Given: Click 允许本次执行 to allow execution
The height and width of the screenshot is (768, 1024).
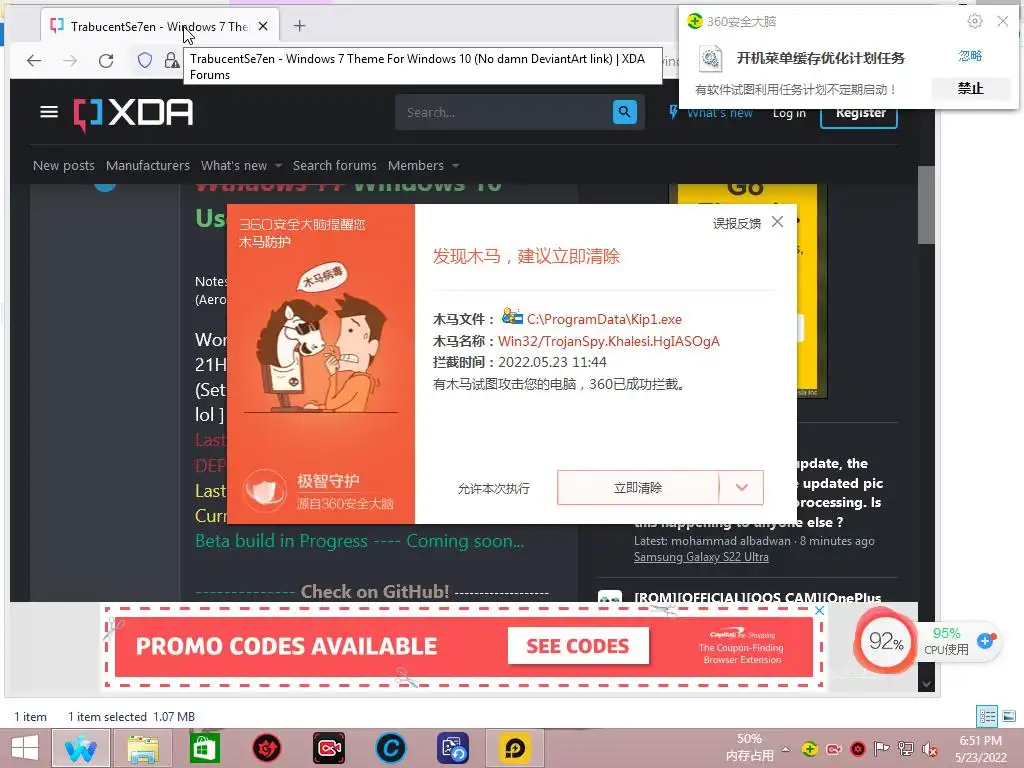Looking at the screenshot, I should [x=494, y=488].
